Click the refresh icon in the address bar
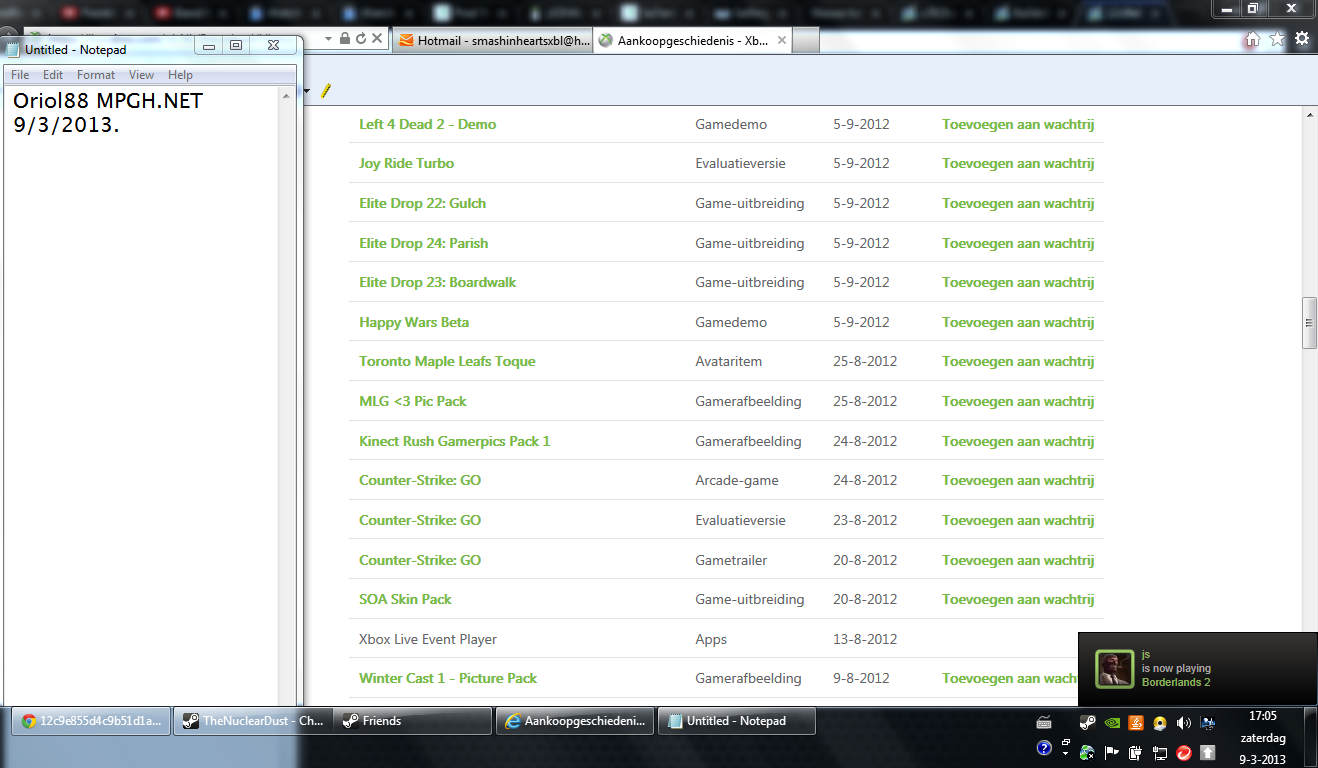1318x768 pixels. [x=361, y=38]
